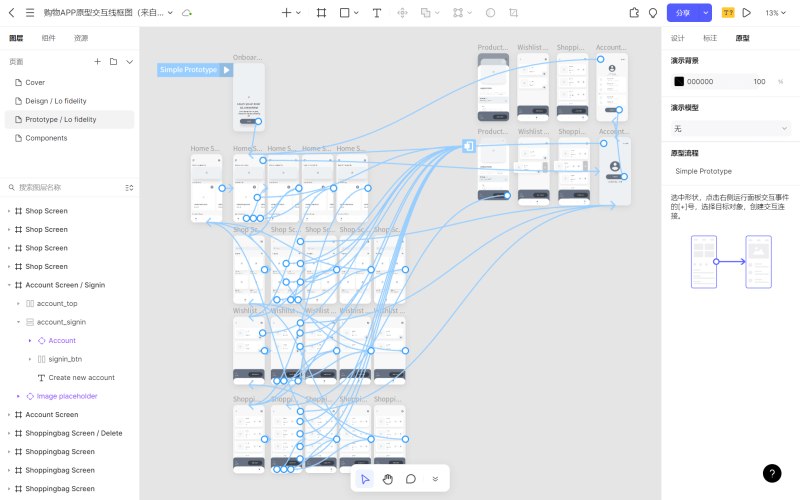Select the Comment tool in bottom toolbar
The width and height of the screenshot is (800, 500).
(x=411, y=479)
